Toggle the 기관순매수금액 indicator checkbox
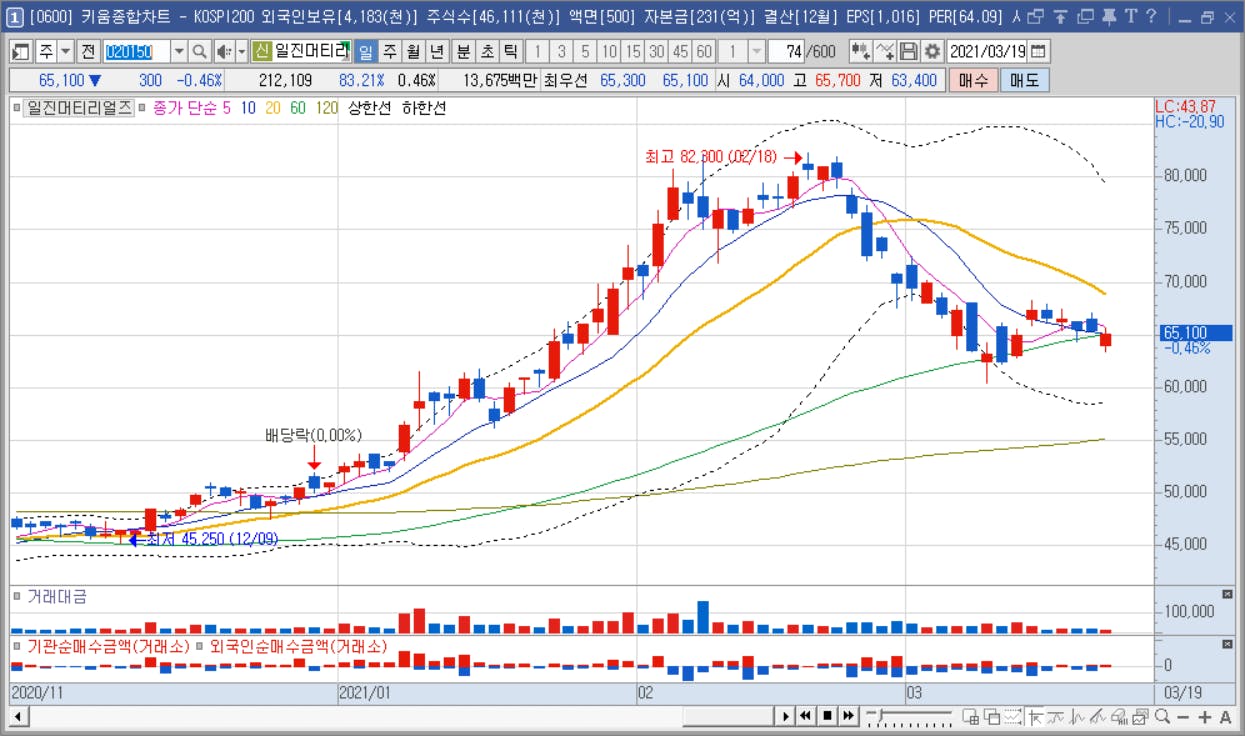Viewport: 1245px width, 736px height. point(17,646)
